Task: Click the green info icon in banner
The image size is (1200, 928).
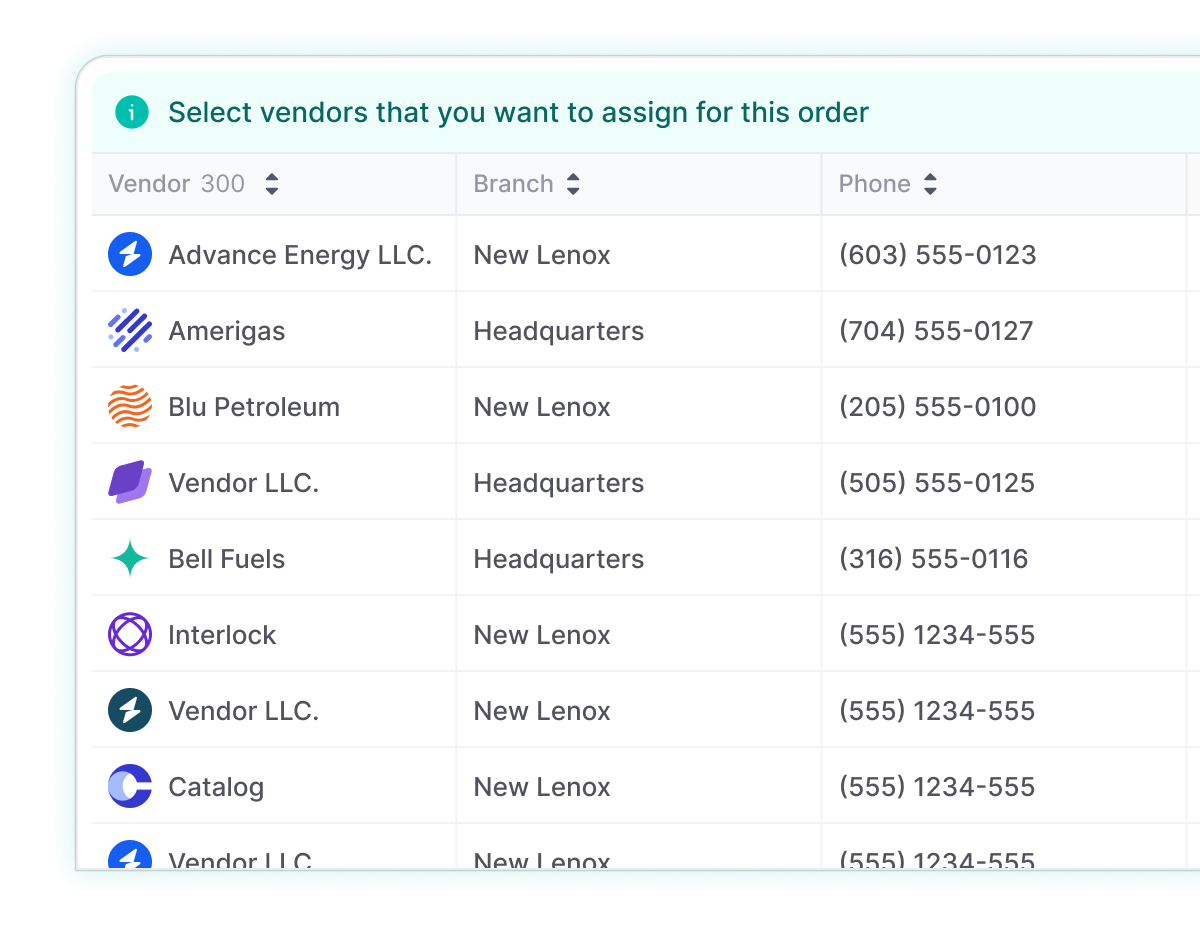Action: [x=131, y=112]
